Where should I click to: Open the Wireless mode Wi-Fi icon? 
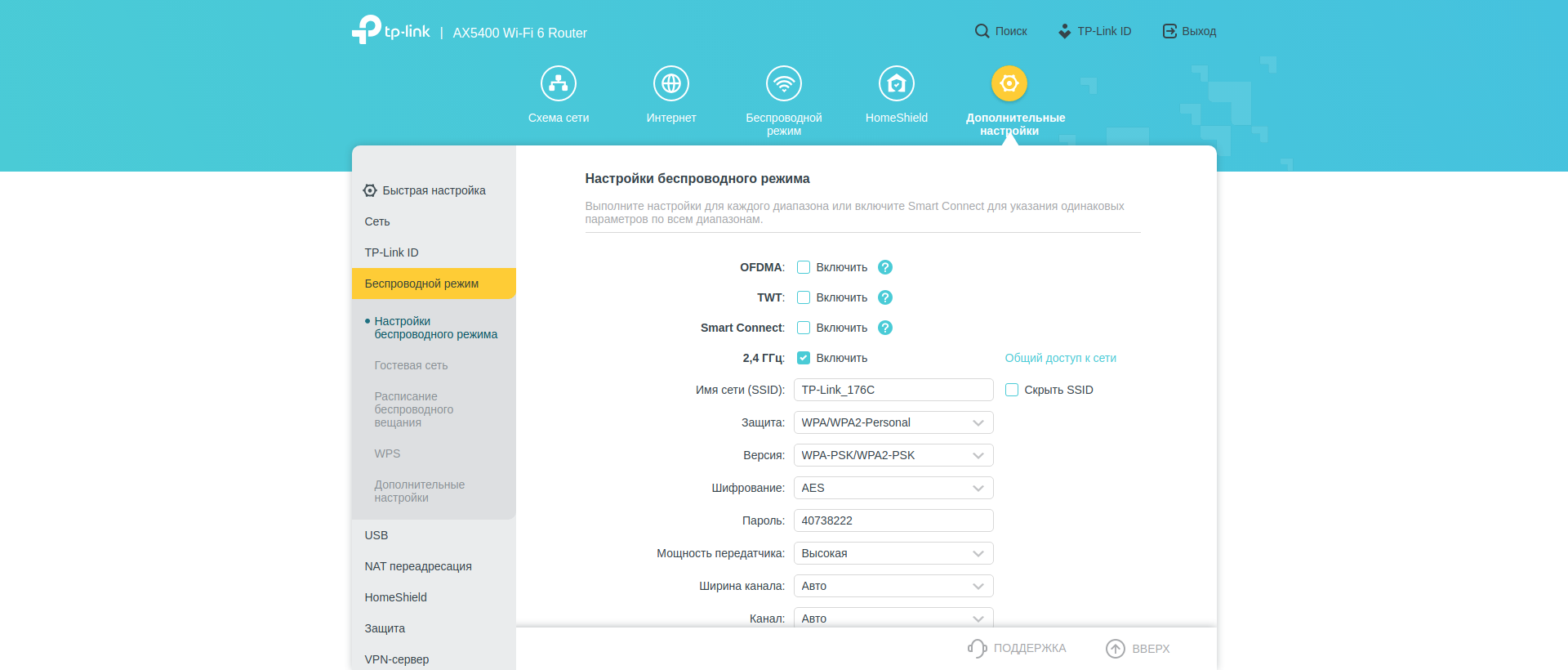click(784, 83)
